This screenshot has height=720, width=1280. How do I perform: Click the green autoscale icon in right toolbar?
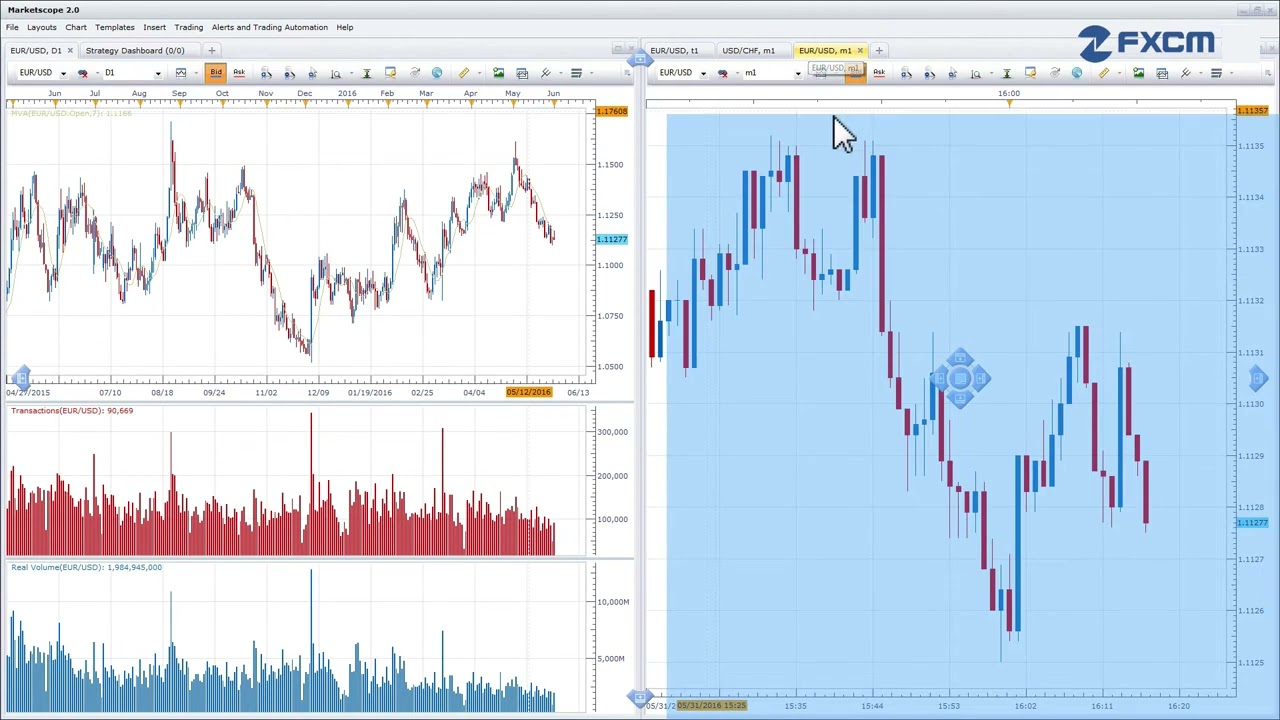pyautogui.click(x=1006, y=73)
